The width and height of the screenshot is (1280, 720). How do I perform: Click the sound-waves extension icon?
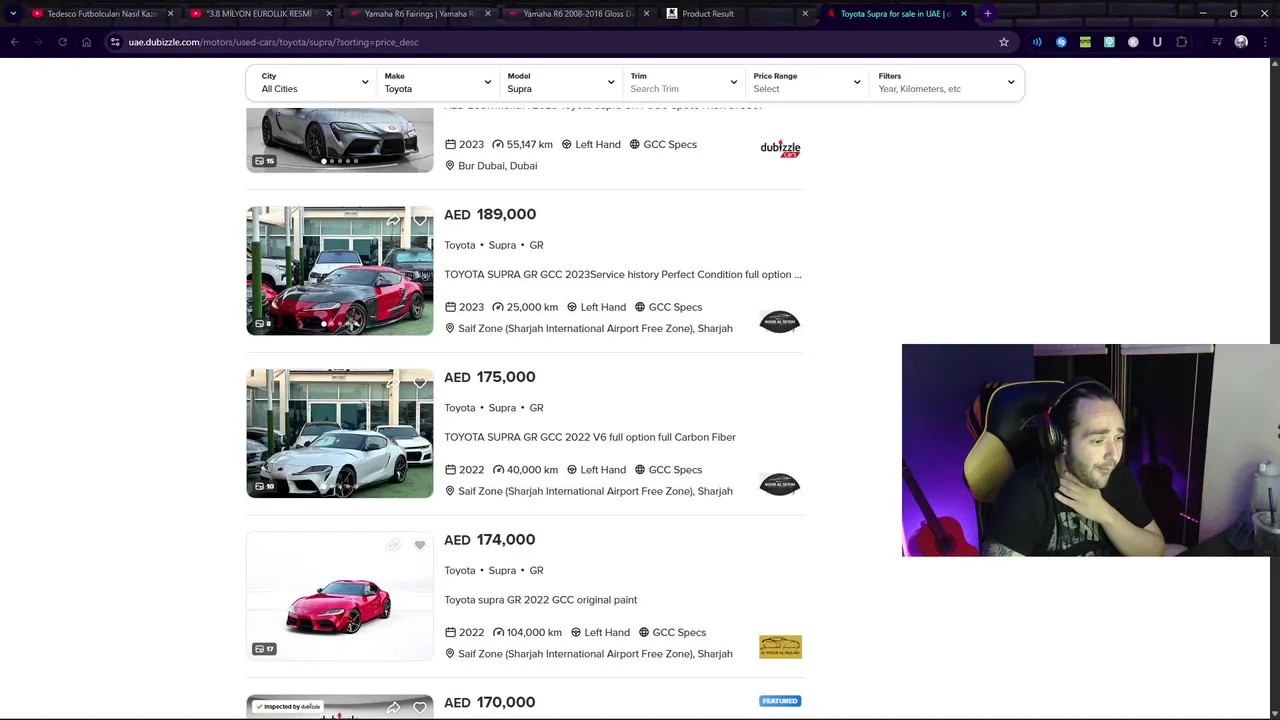[1037, 42]
